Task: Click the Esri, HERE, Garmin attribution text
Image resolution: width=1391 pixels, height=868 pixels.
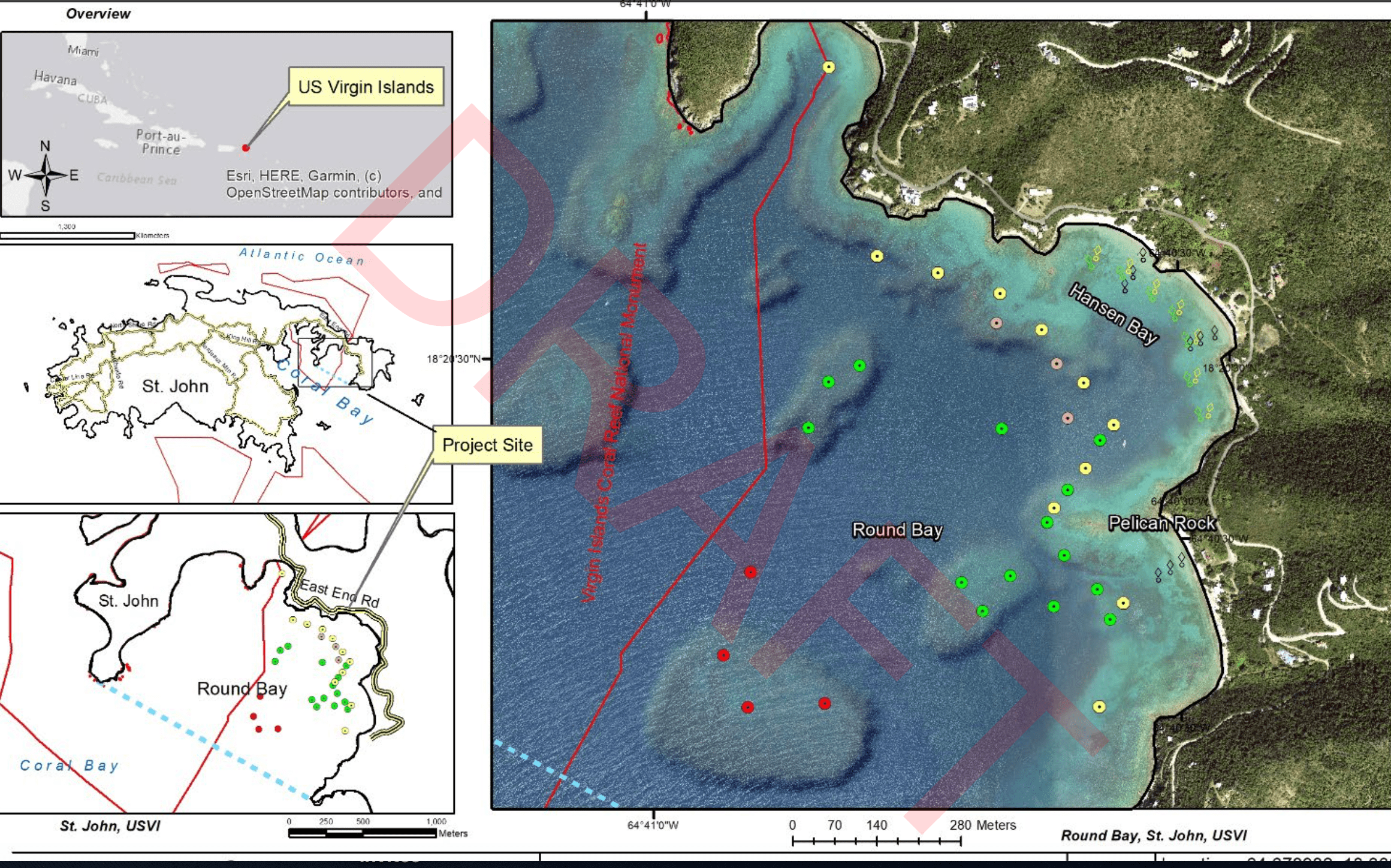Action: click(x=334, y=184)
